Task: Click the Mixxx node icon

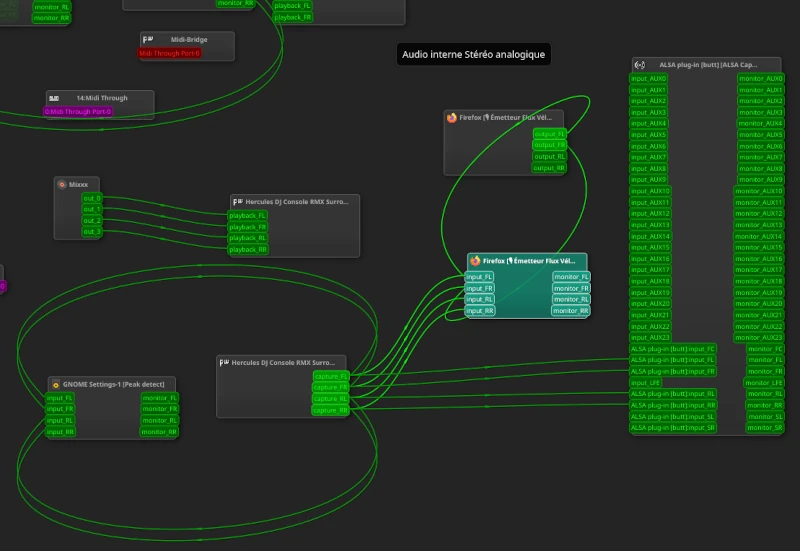Action: [62, 185]
